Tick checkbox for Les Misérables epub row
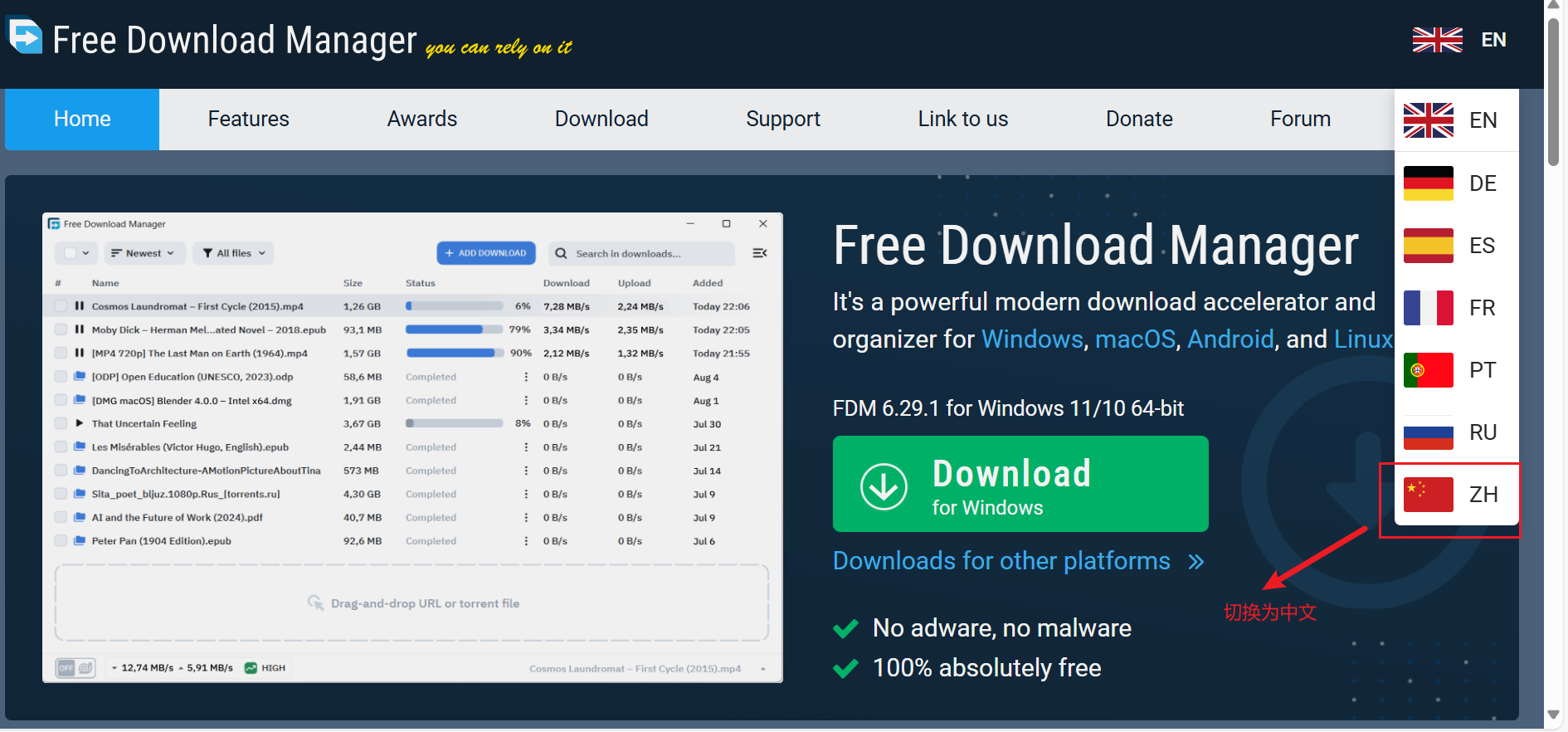 click(x=61, y=447)
